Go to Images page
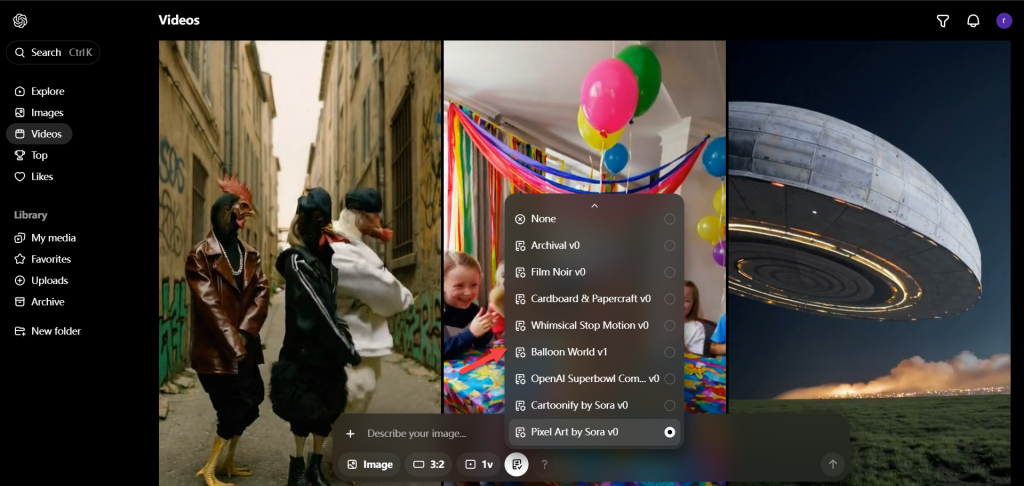The height and width of the screenshot is (486, 1024). pos(39,112)
